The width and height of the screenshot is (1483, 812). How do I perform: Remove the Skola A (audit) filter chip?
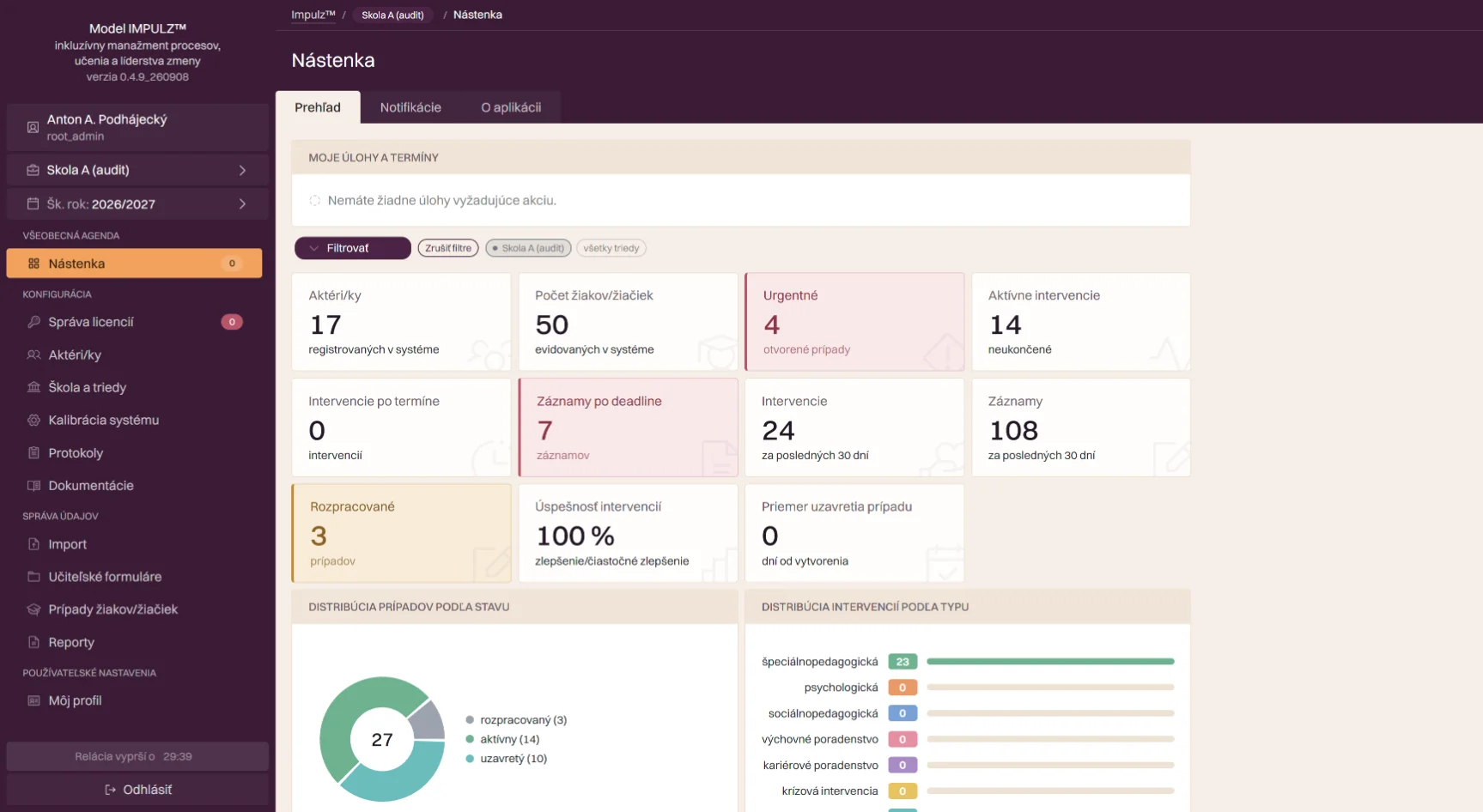pyautogui.click(x=528, y=248)
